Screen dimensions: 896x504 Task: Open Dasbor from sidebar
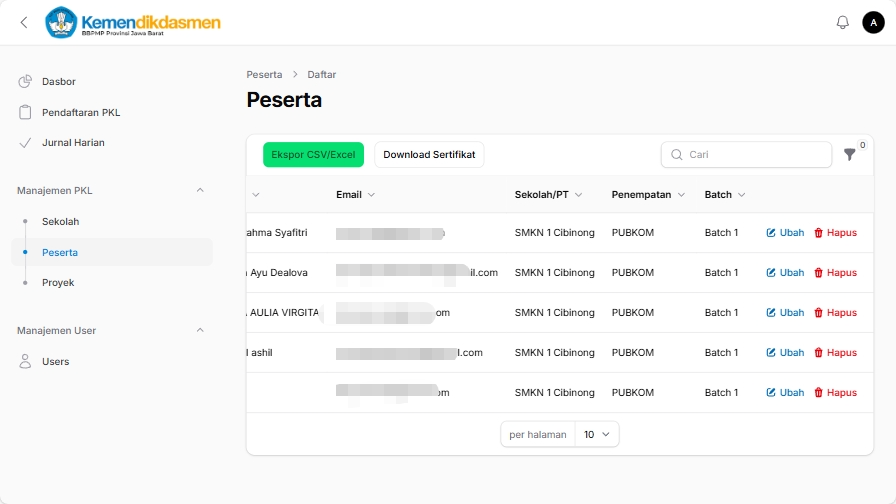click(58, 81)
